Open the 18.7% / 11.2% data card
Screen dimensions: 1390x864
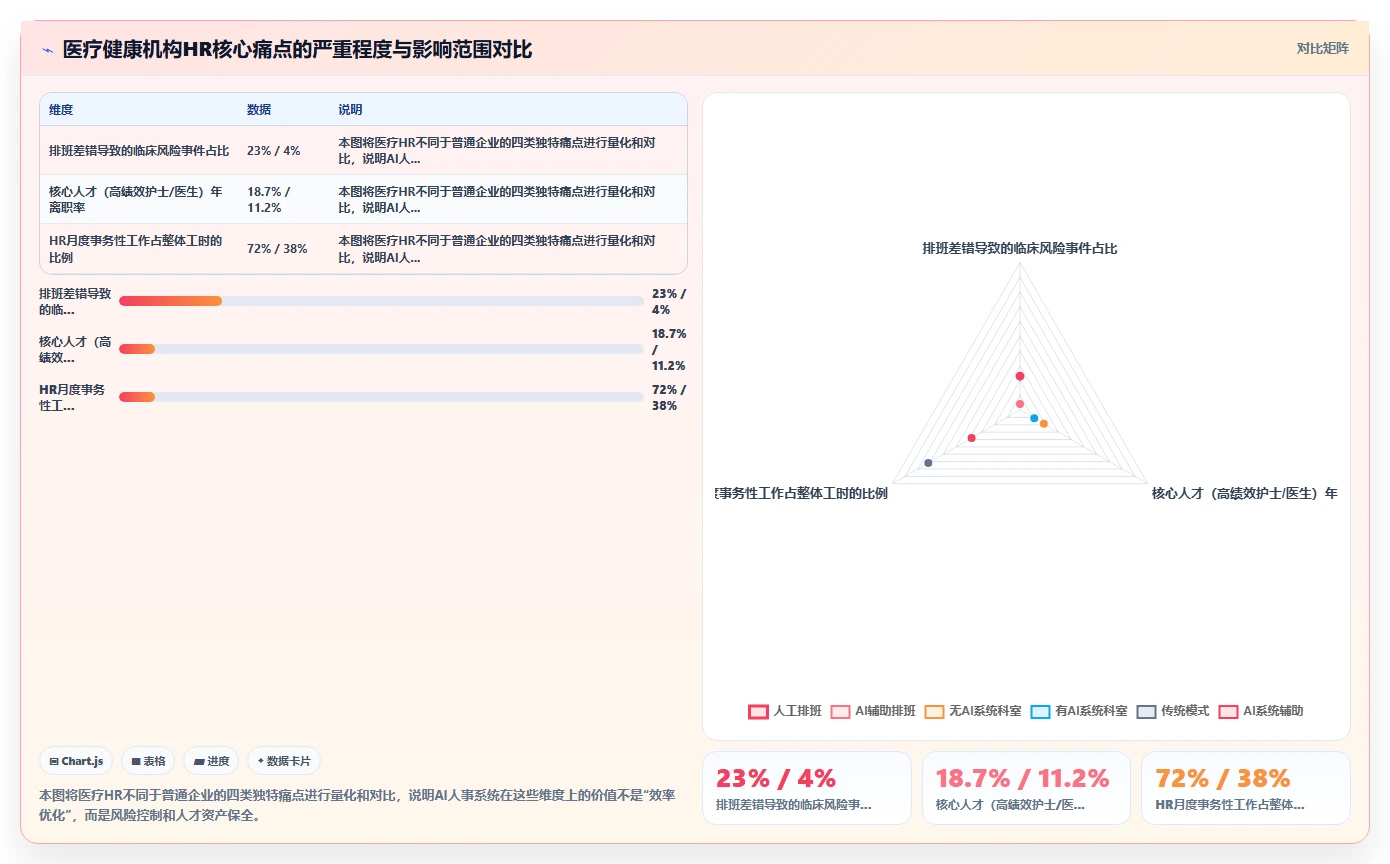tap(1026, 788)
